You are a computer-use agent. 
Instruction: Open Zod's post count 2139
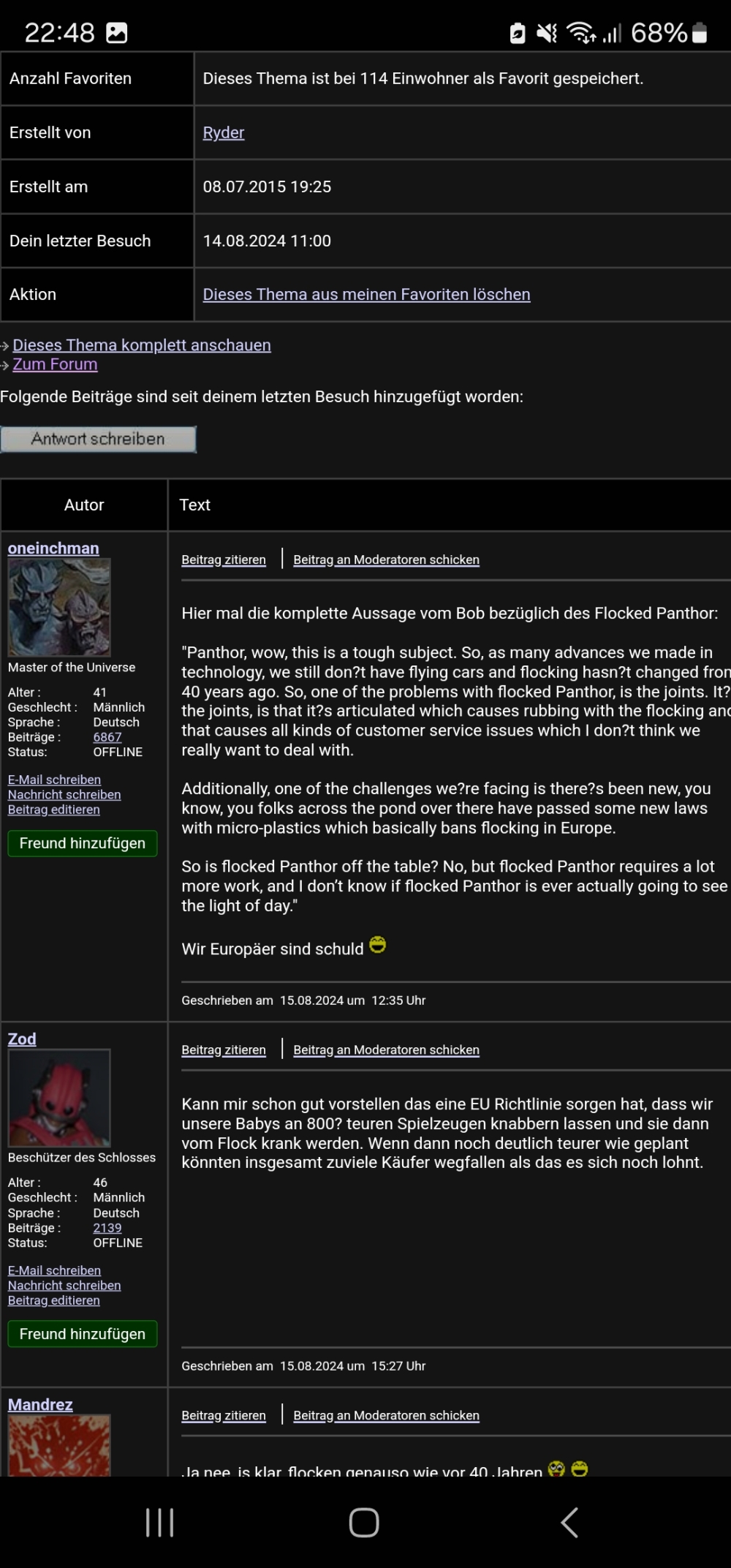pyautogui.click(x=107, y=1228)
